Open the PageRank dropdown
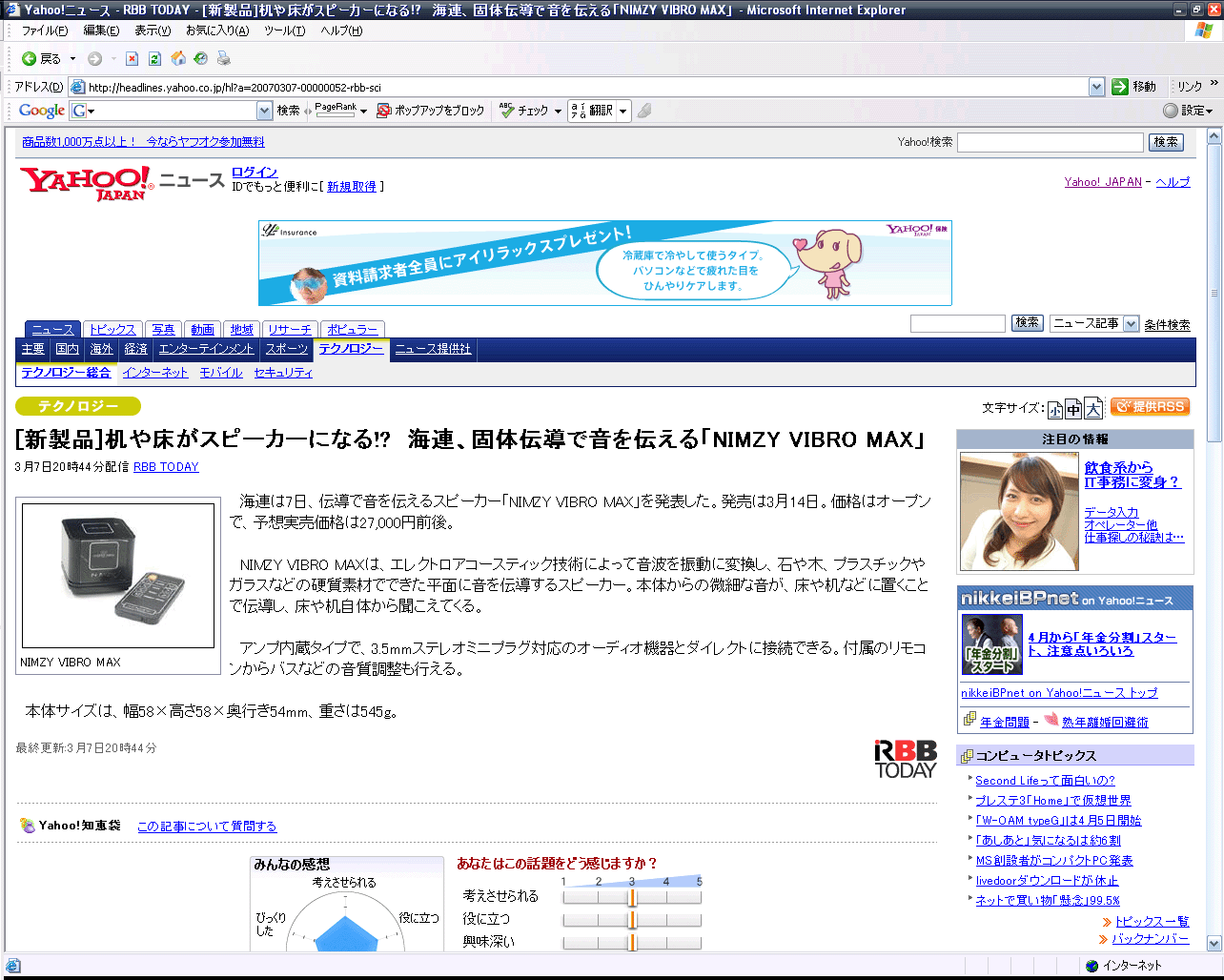Screen dimensions: 1224x980 363,112
